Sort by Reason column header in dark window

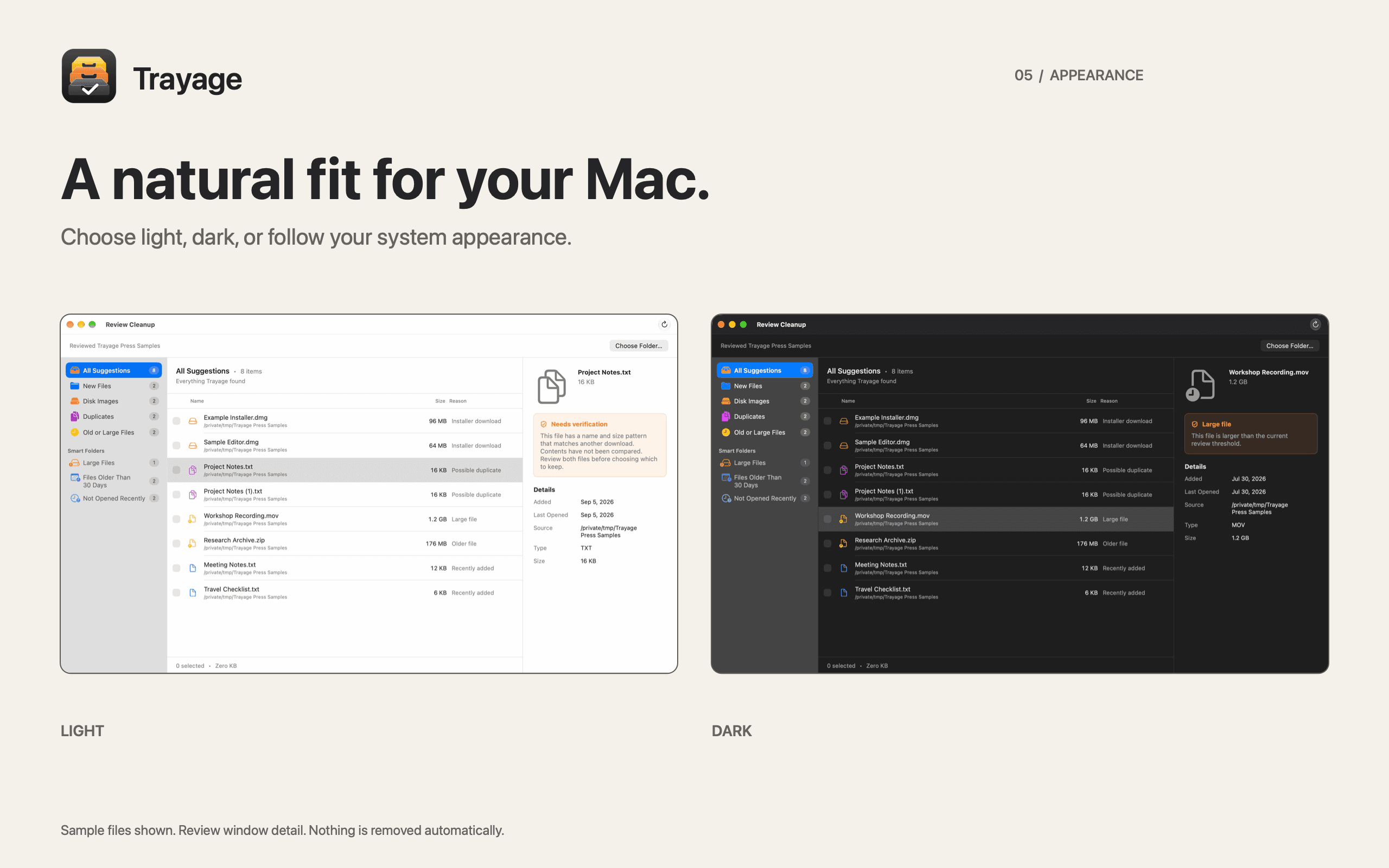tap(1108, 401)
